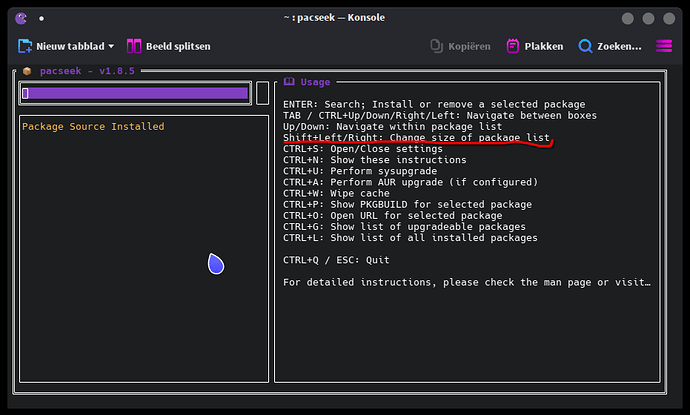
Task: Click the CTRL+Q / ESC: Quit line
Action: click(x=336, y=260)
